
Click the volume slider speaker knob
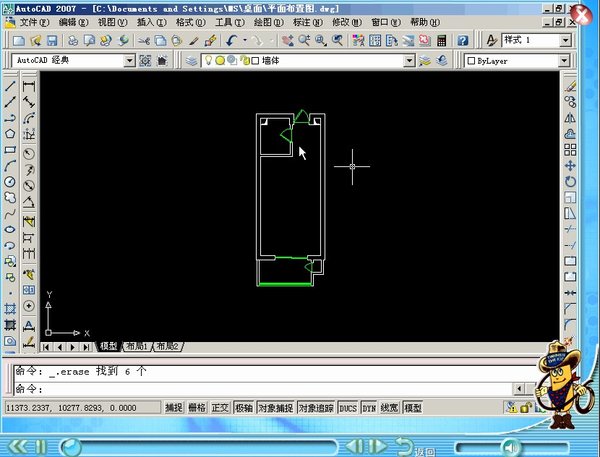click(x=510, y=447)
